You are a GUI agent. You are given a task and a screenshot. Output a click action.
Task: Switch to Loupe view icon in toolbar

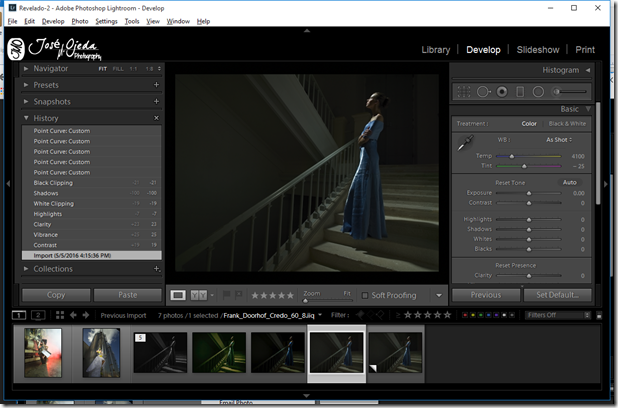point(178,295)
